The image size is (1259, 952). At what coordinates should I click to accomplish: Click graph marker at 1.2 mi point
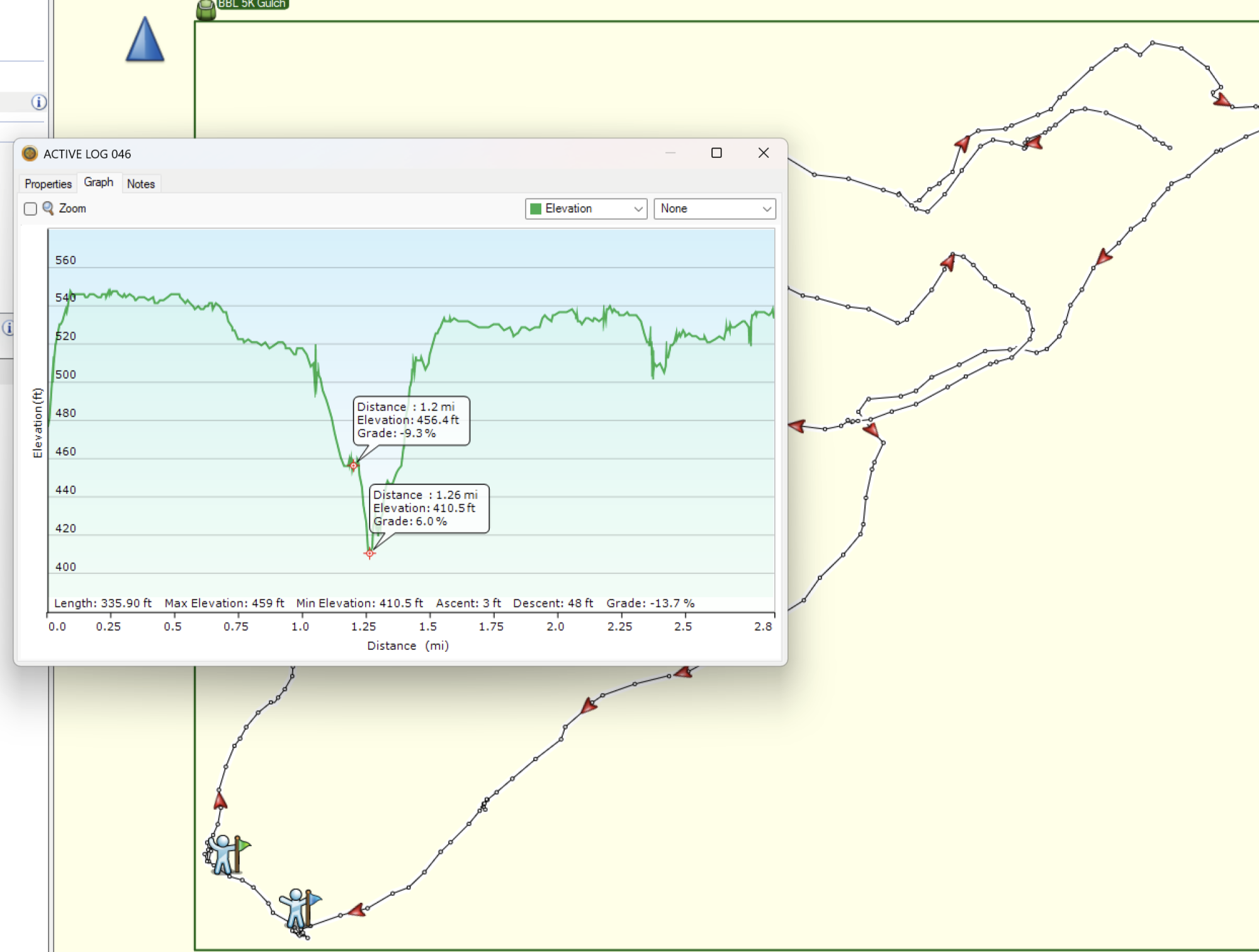tap(353, 466)
